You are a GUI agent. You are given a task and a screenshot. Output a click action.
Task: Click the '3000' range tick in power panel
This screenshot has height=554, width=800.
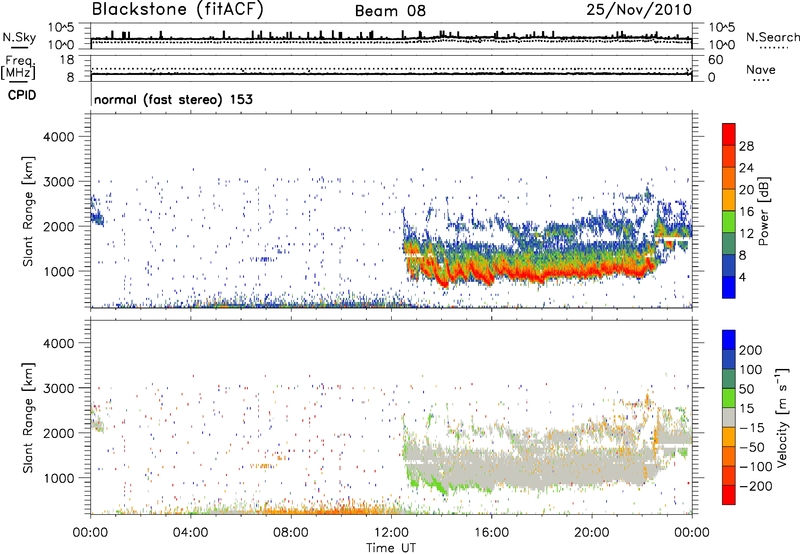point(59,182)
